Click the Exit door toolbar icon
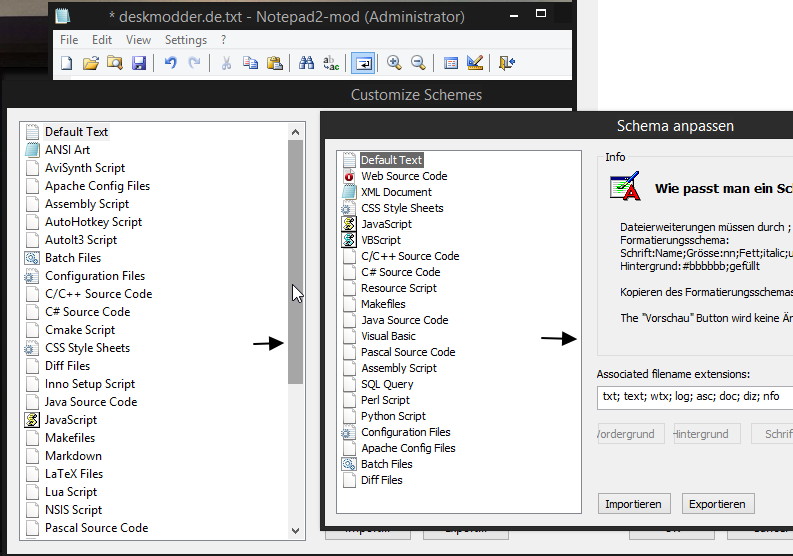The image size is (793, 556). 507,63
